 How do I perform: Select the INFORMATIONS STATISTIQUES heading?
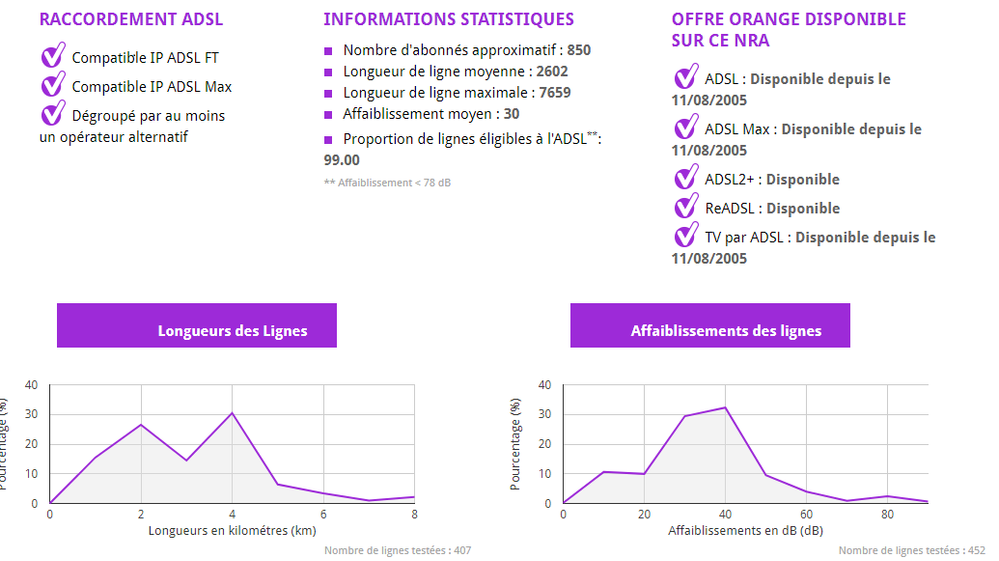point(449,19)
